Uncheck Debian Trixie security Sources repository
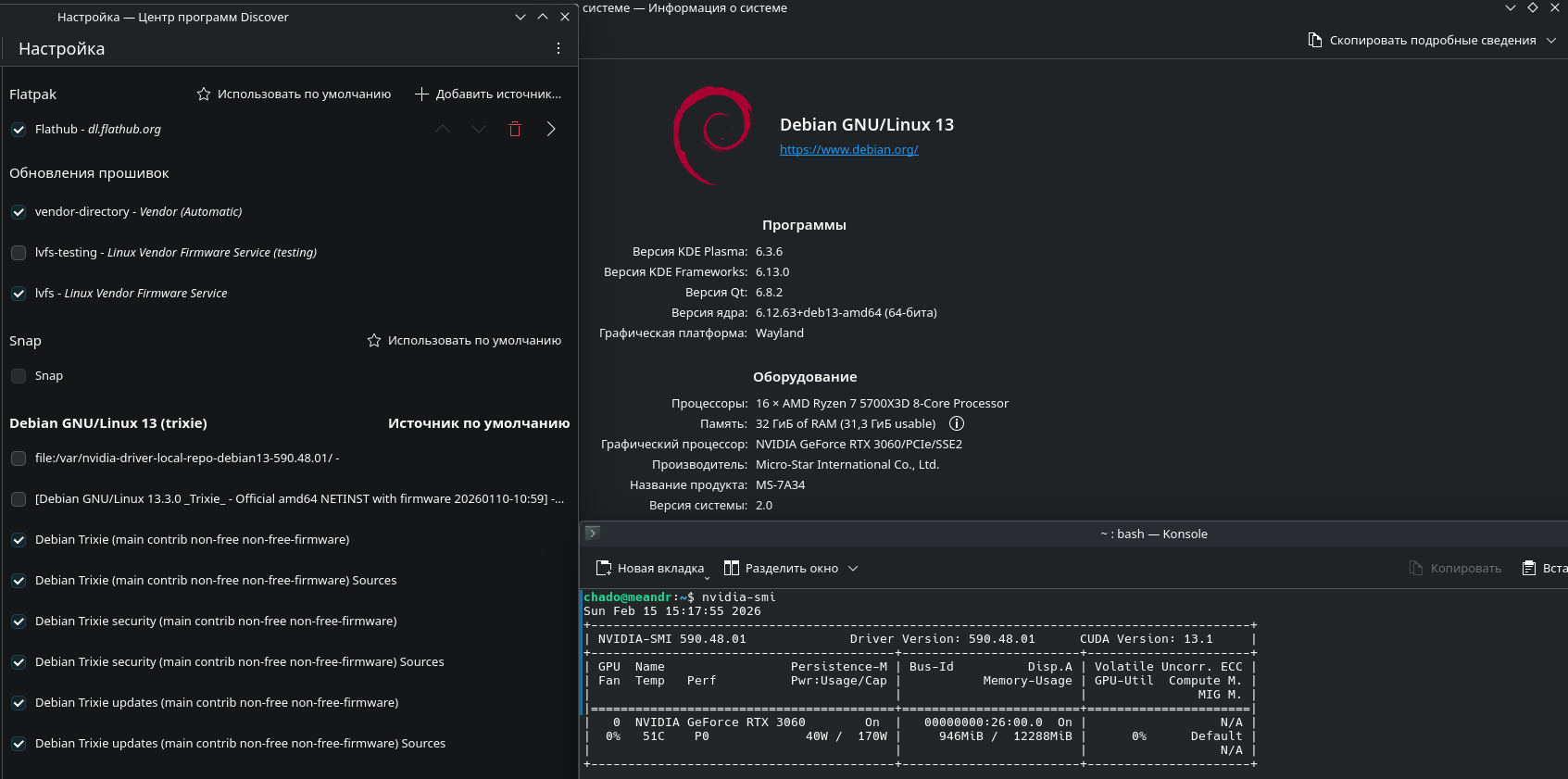 [19, 662]
